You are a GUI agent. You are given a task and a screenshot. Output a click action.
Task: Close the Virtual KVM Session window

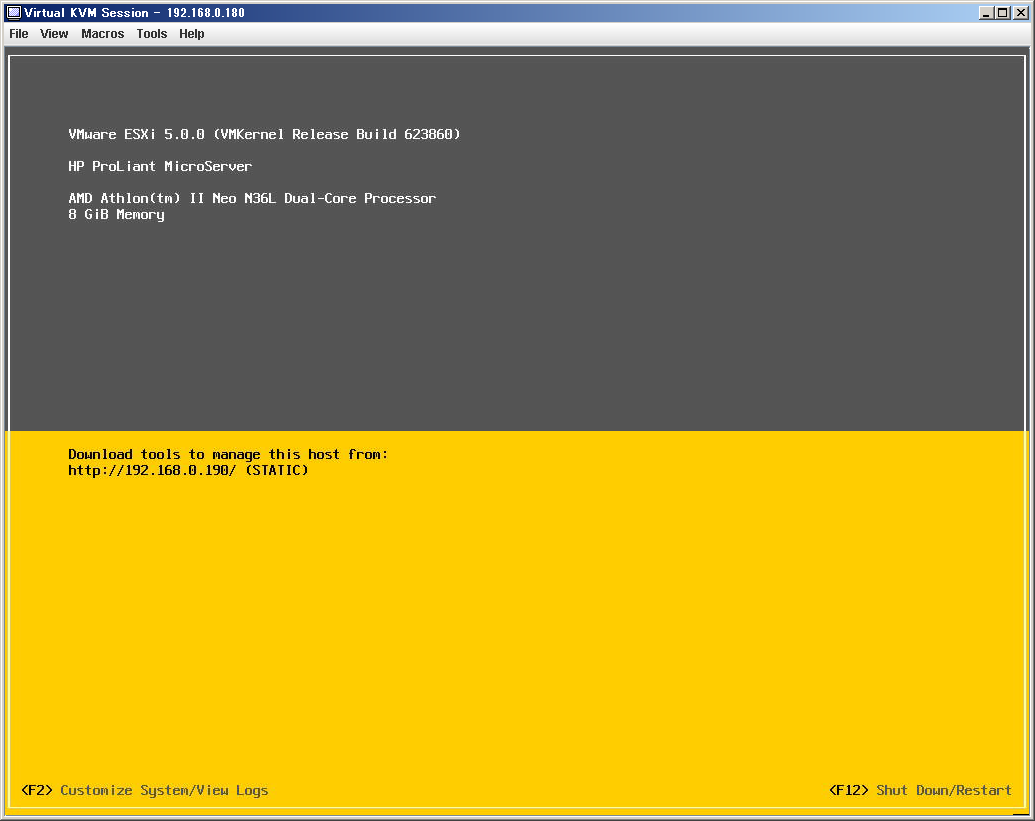click(x=1020, y=13)
